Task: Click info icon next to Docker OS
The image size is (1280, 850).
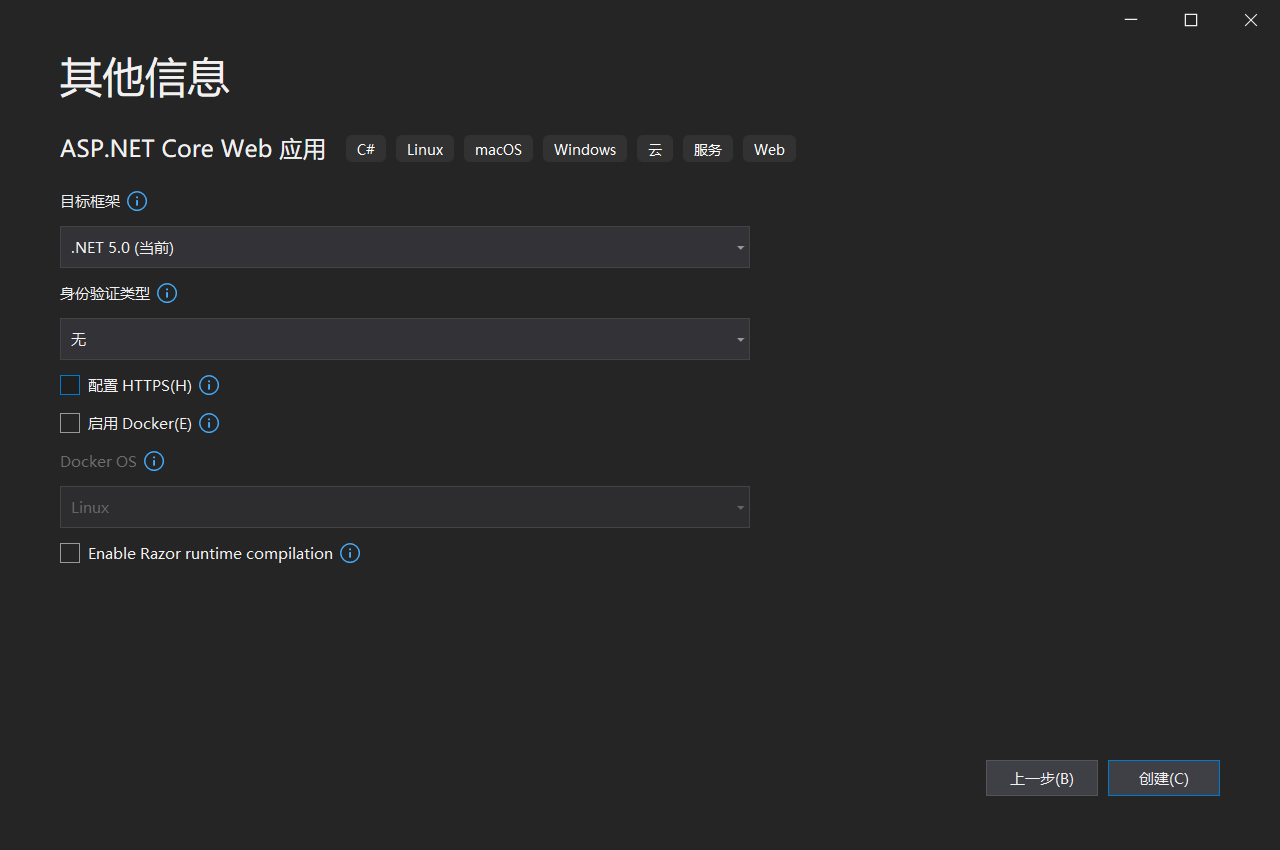Action: (x=154, y=461)
